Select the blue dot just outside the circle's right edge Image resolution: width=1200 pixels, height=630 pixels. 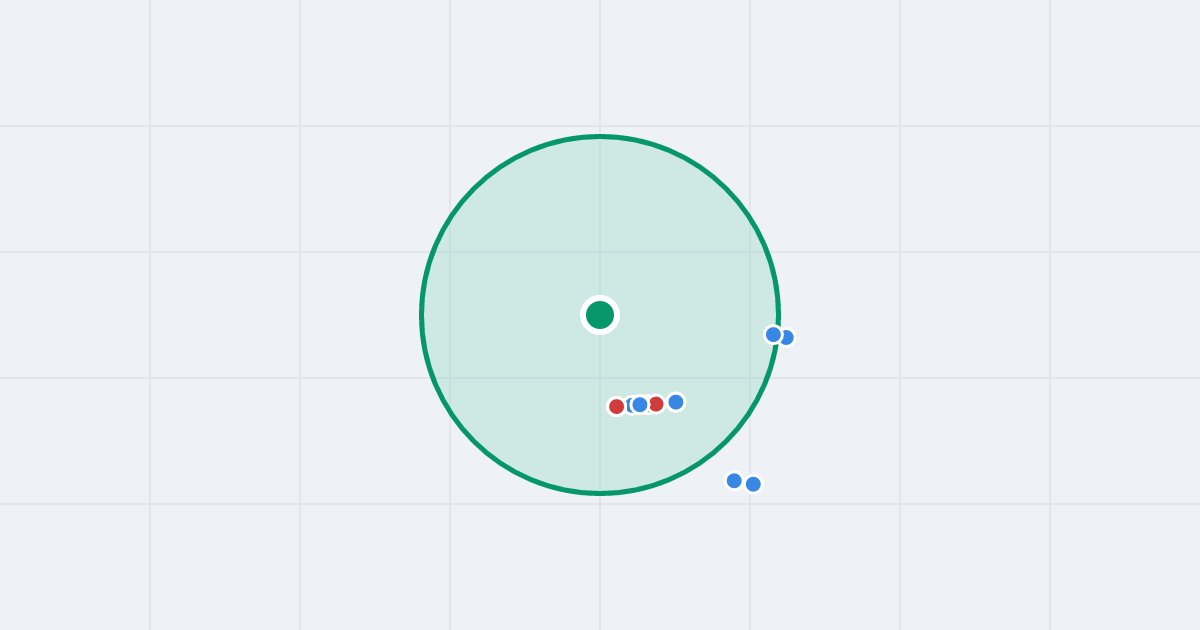(x=788, y=338)
